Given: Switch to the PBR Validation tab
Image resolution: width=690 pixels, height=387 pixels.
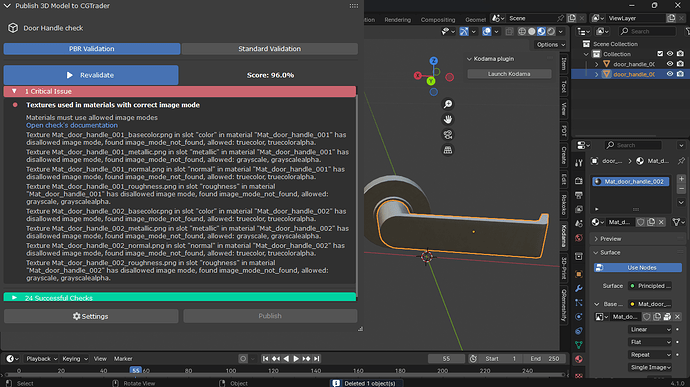Looking at the screenshot, I should 92,49.
